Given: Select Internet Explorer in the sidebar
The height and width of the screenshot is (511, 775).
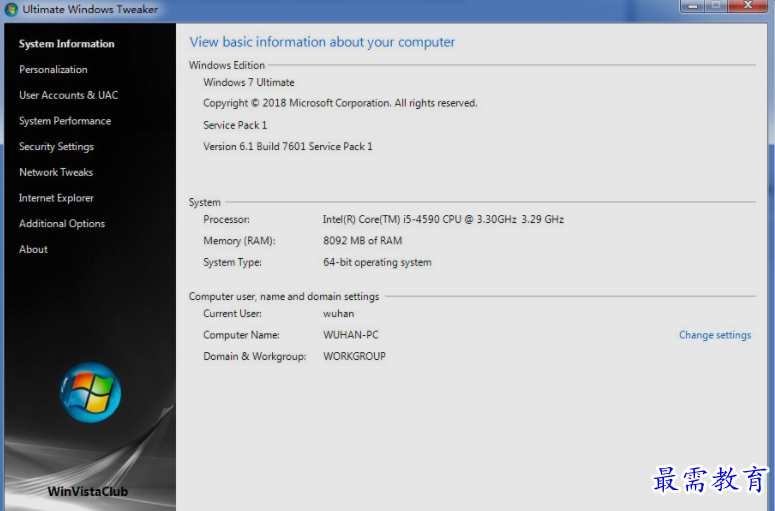Looking at the screenshot, I should point(56,198).
